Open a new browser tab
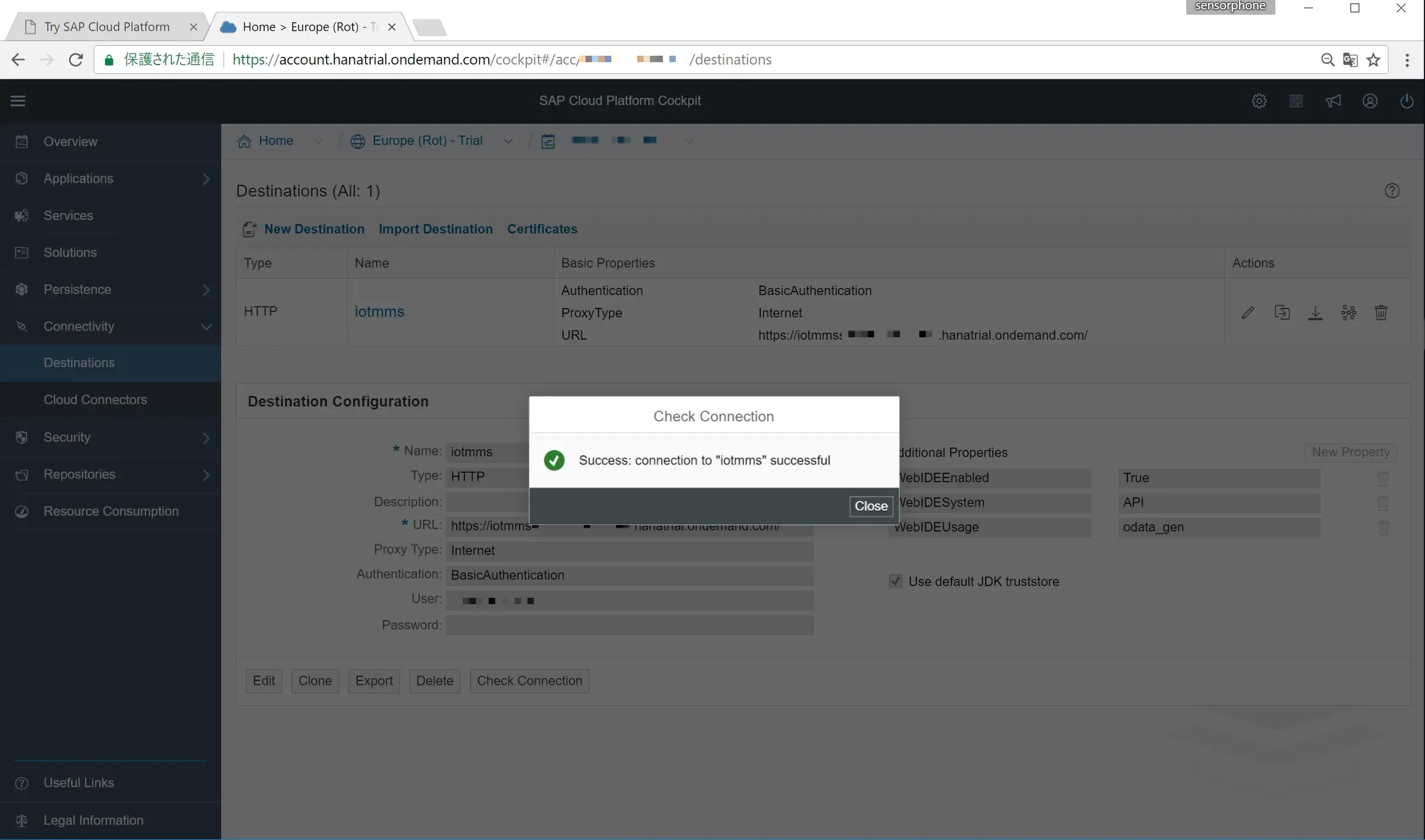Screen dimensions: 1425x840 tap(429, 27)
